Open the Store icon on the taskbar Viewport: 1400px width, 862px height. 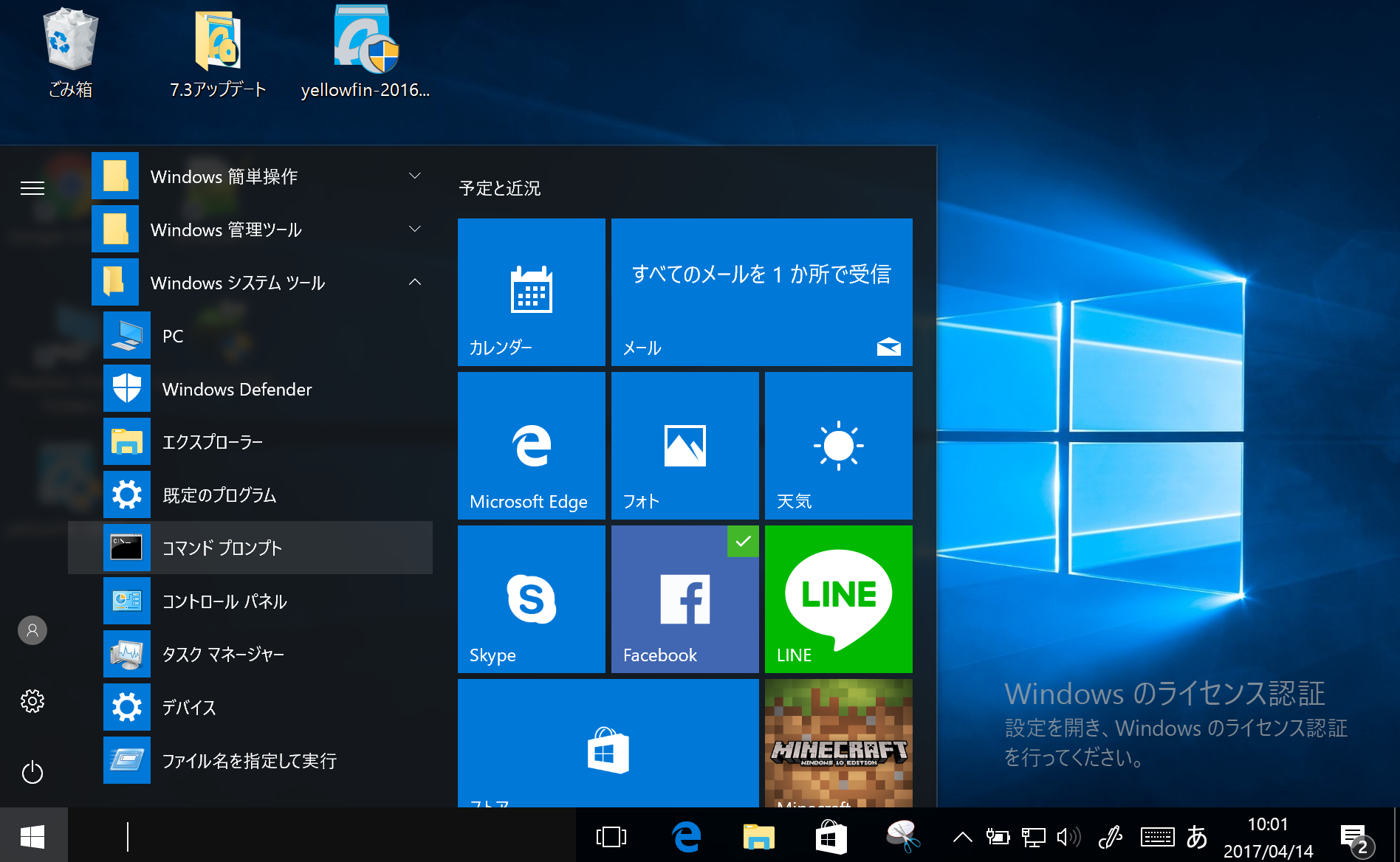point(831,837)
